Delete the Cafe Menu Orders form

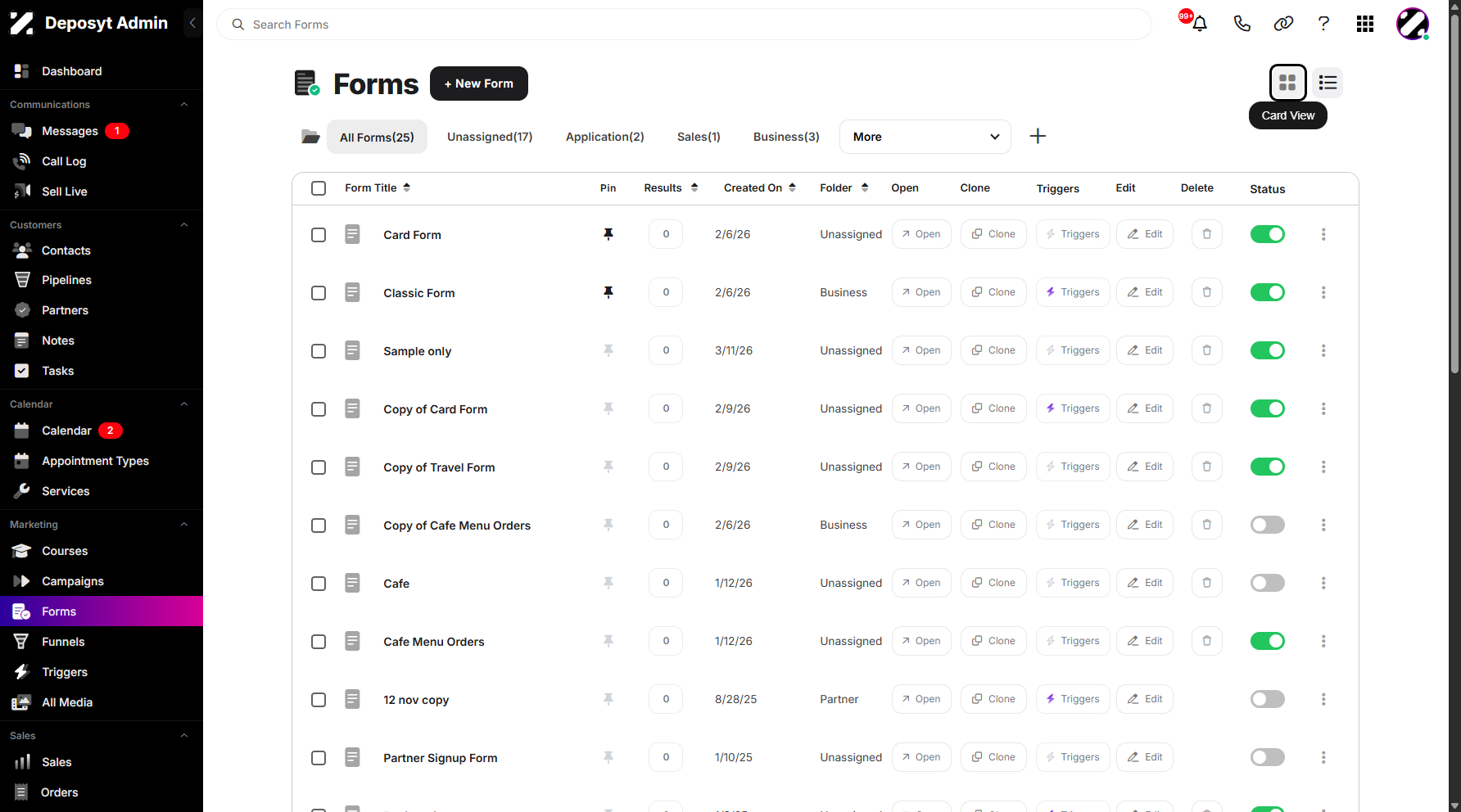[1206, 641]
